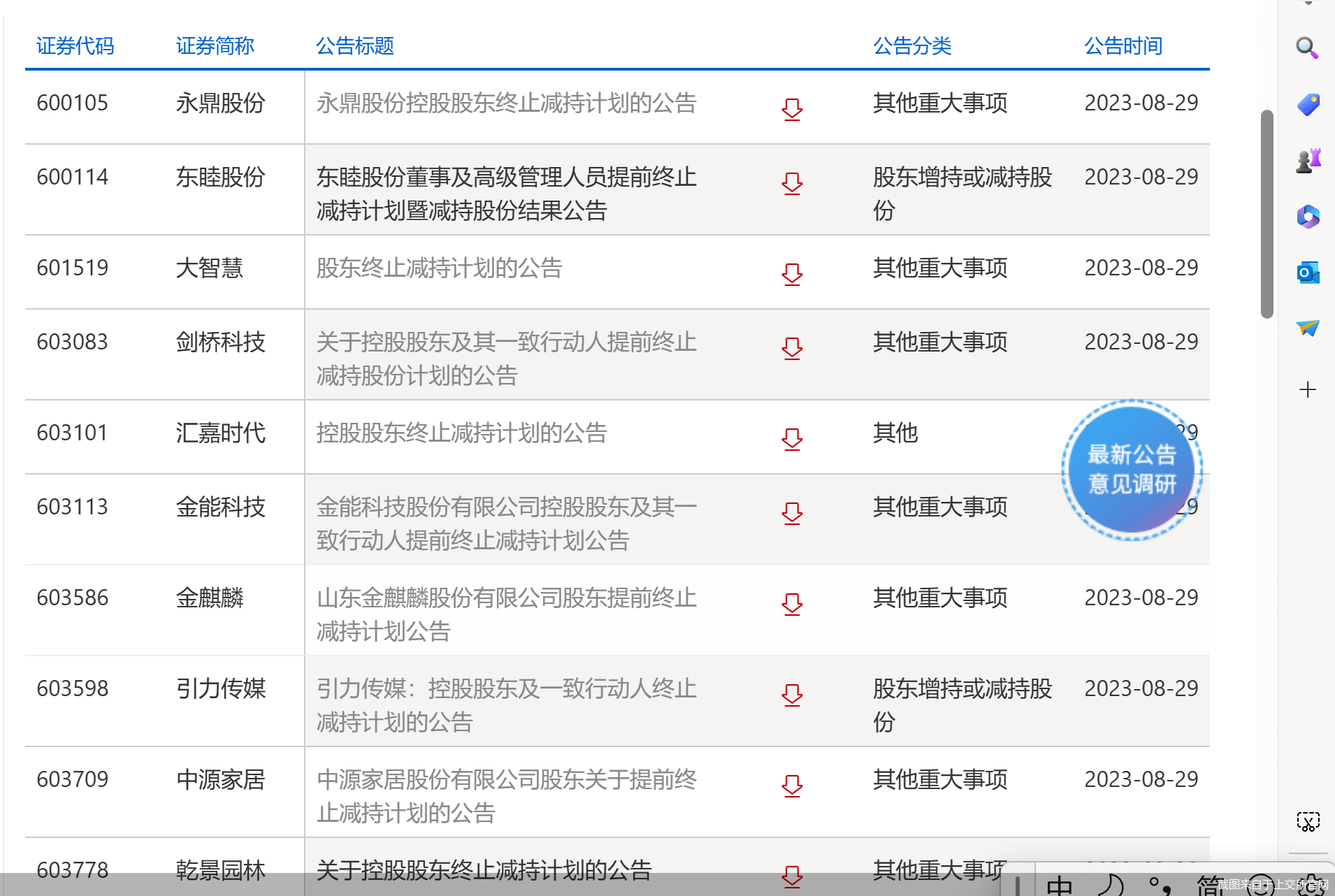
Task: Download the 剑桥科技 announcement file
Action: (x=791, y=348)
